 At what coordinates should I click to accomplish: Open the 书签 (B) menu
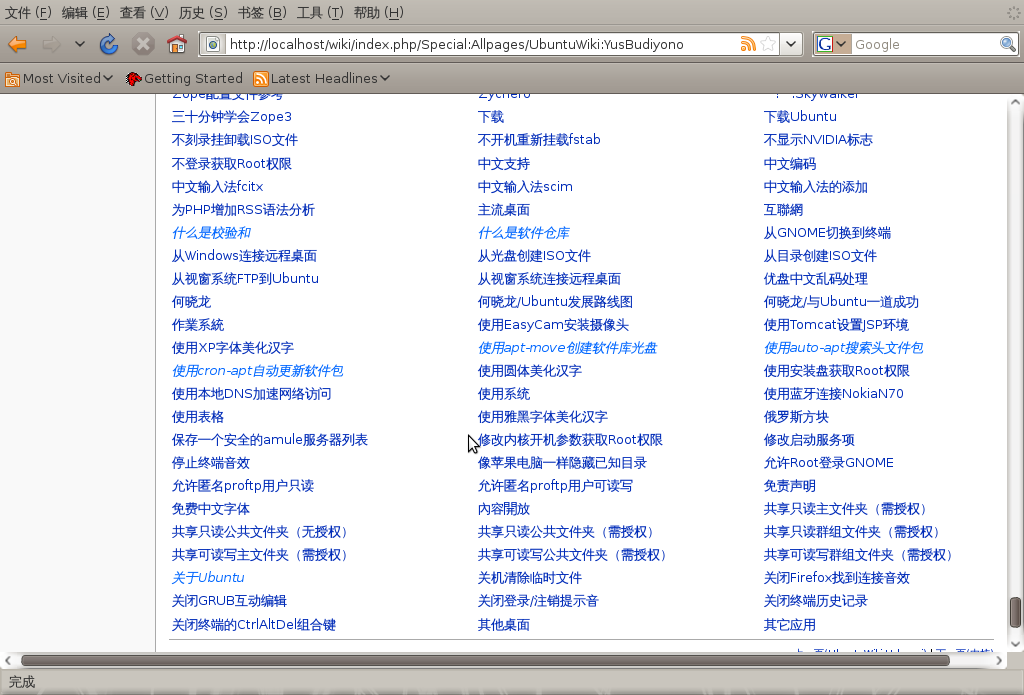[262, 13]
